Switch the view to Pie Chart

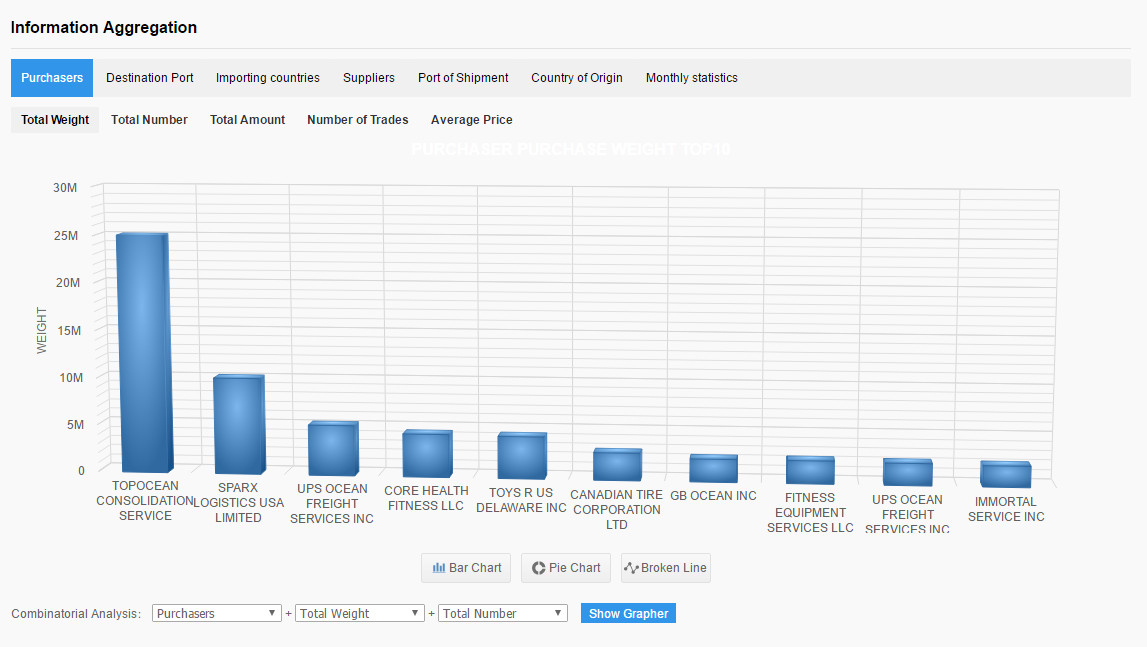(565, 568)
